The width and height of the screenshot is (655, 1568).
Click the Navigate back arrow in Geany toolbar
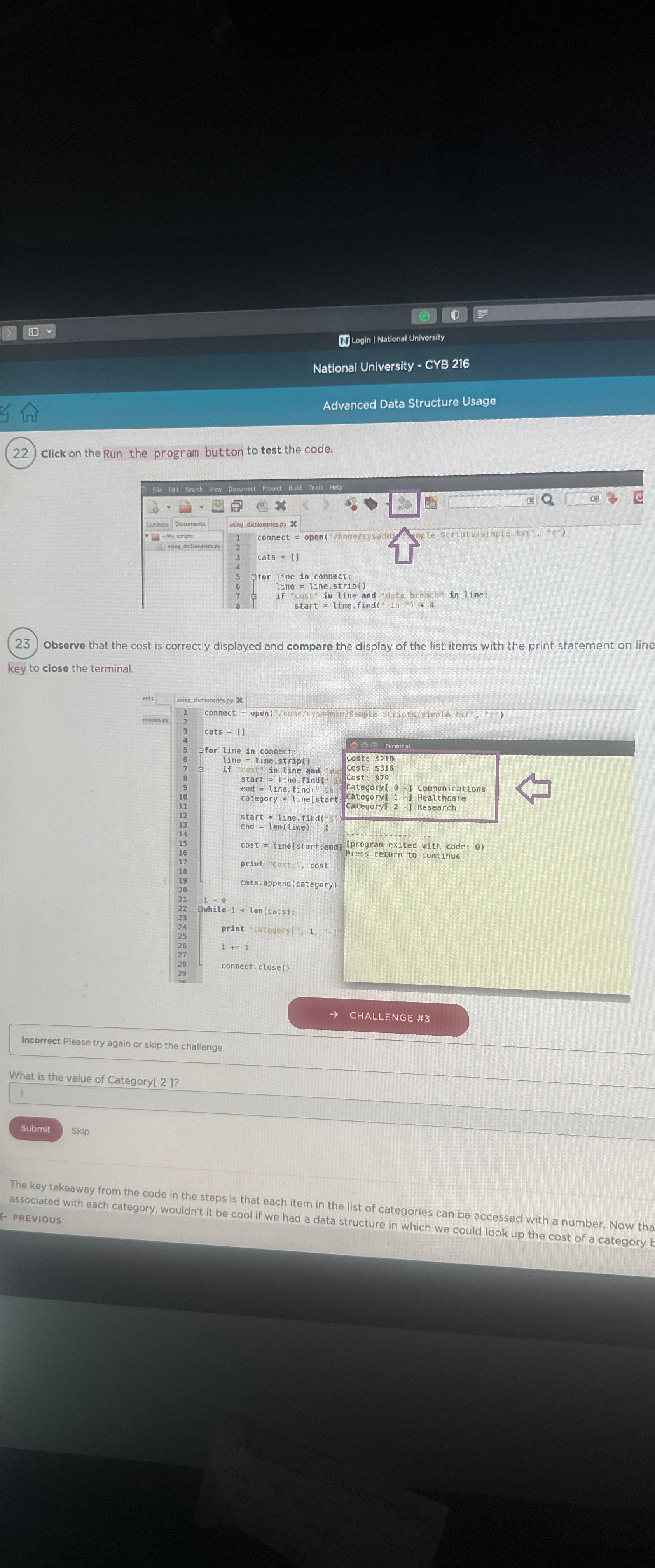[x=307, y=505]
